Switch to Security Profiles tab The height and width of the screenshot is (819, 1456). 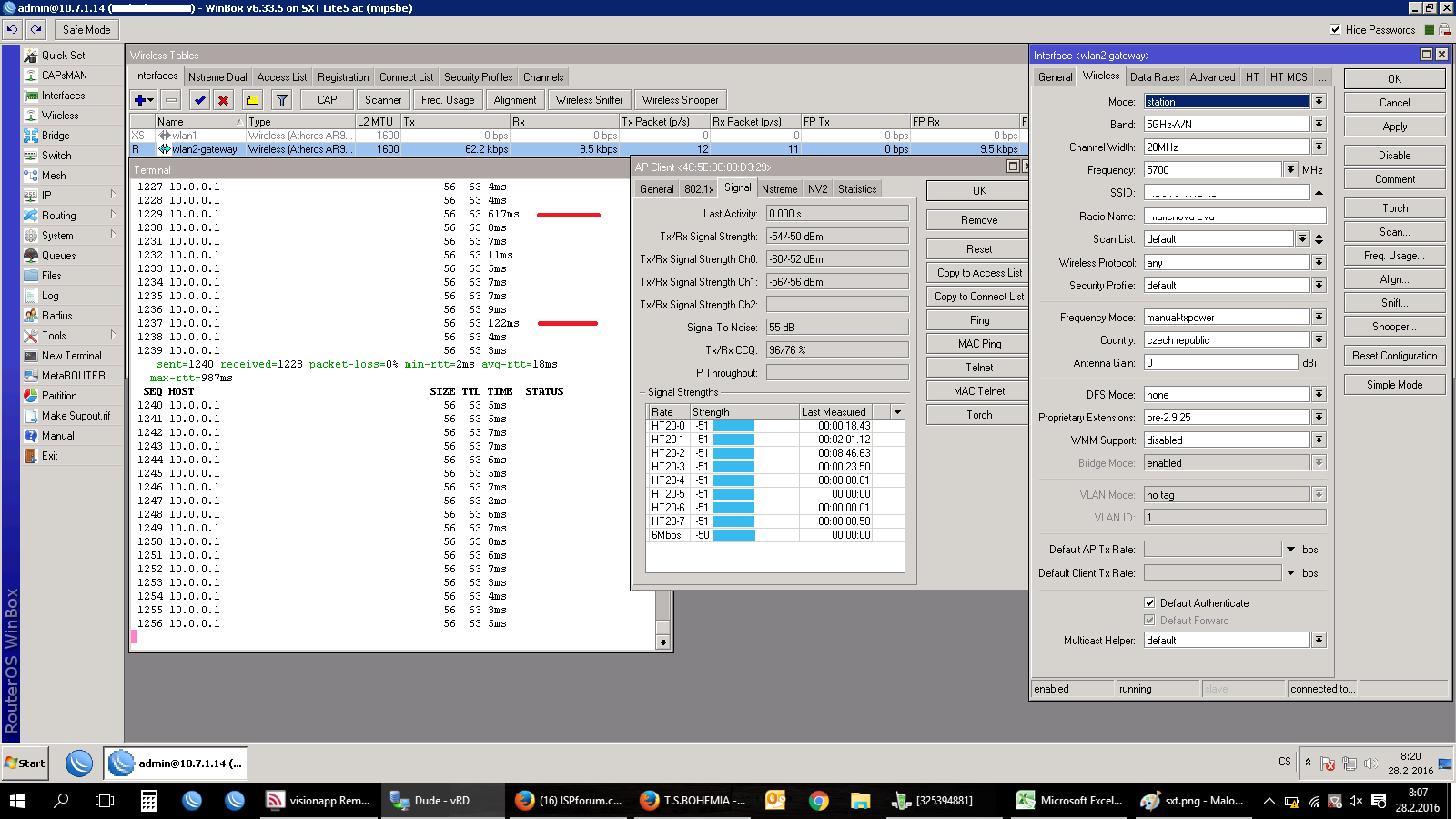[x=478, y=77]
